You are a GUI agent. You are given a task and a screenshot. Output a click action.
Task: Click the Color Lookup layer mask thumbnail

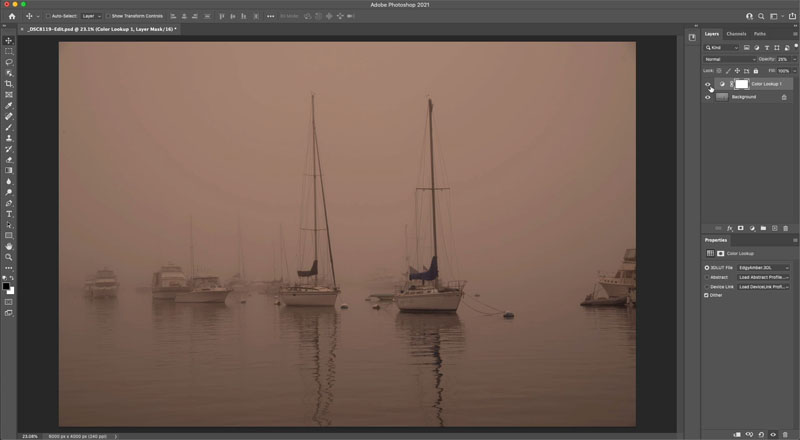741,84
